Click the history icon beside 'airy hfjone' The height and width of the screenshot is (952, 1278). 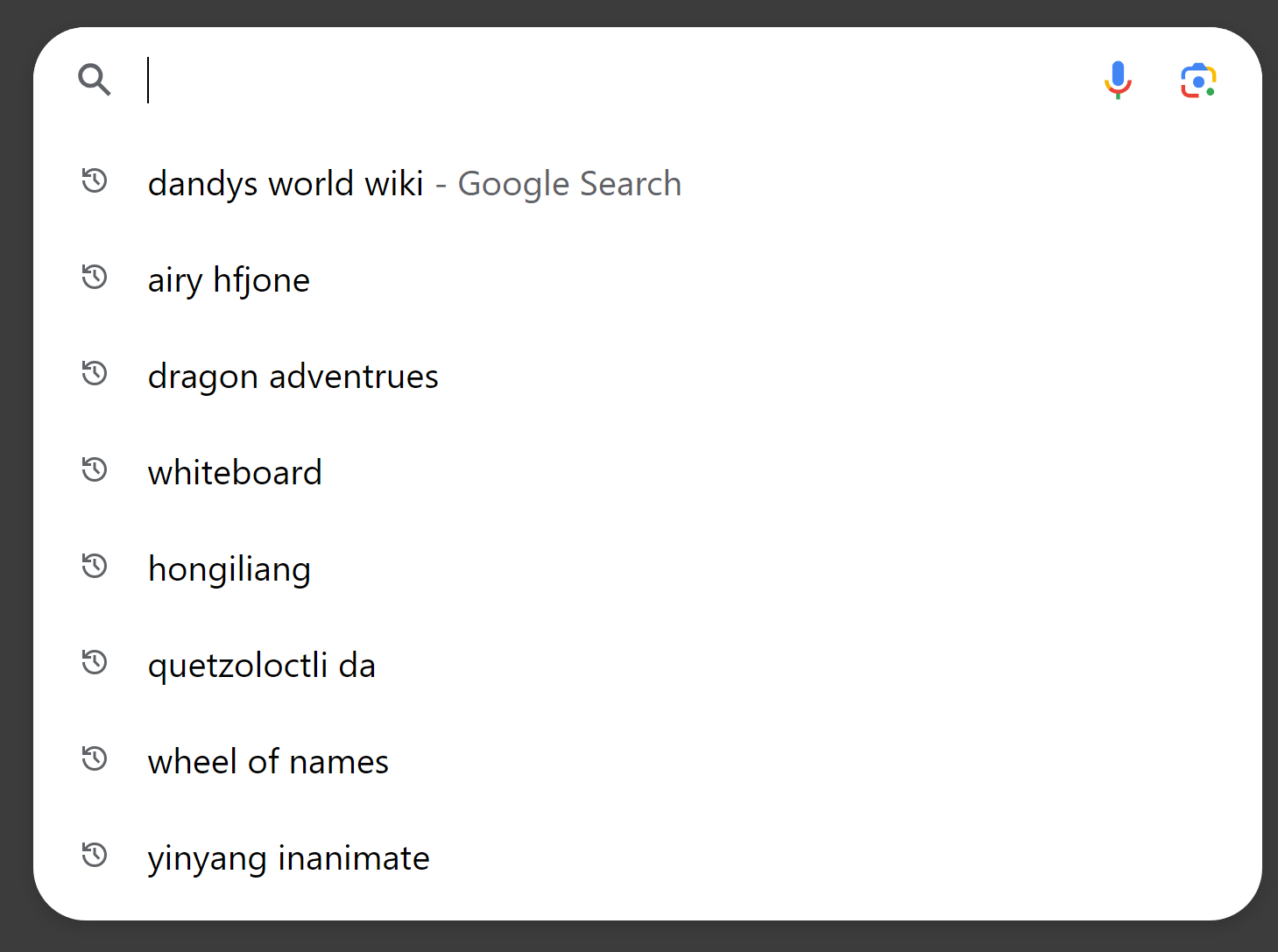pos(95,278)
